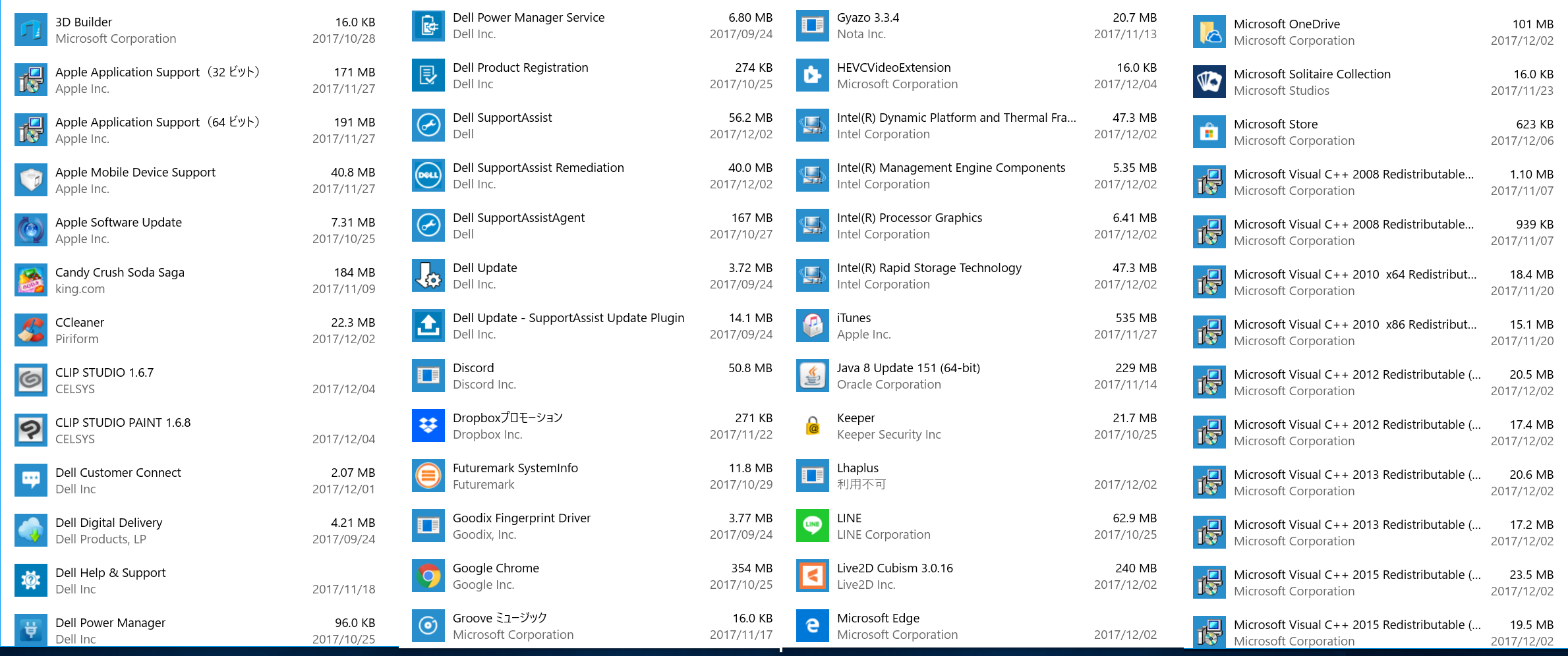Screen dimensions: 1568x656
Task: Click the Dell Update download icon
Action: 428,275
